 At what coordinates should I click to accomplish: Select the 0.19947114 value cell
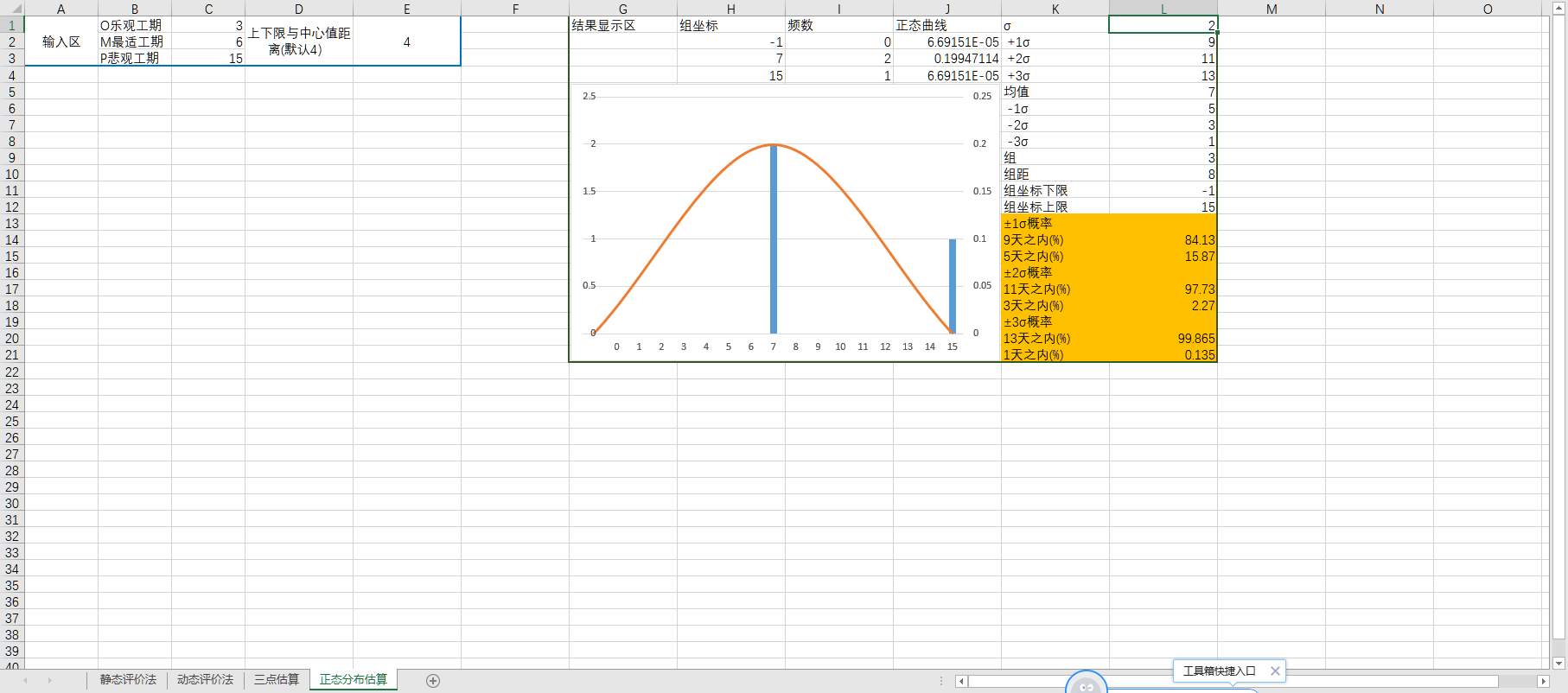(947, 59)
